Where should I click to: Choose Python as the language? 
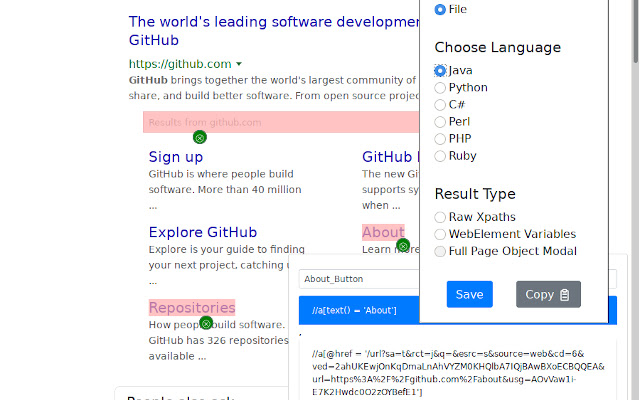440,88
